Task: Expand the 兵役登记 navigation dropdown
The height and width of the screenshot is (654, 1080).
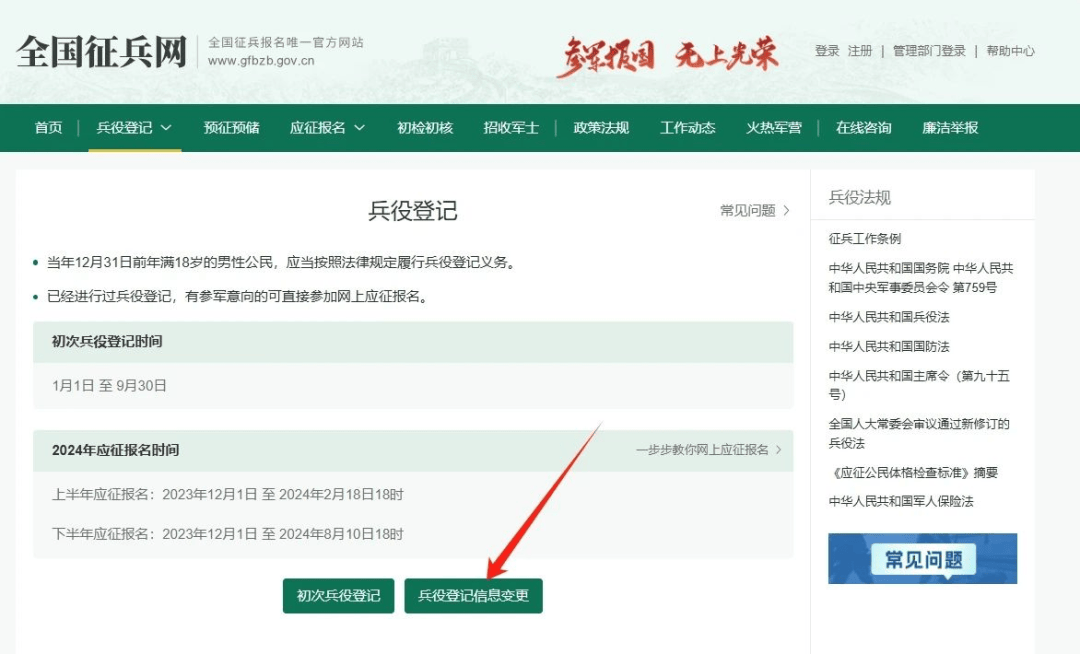Action: 131,128
